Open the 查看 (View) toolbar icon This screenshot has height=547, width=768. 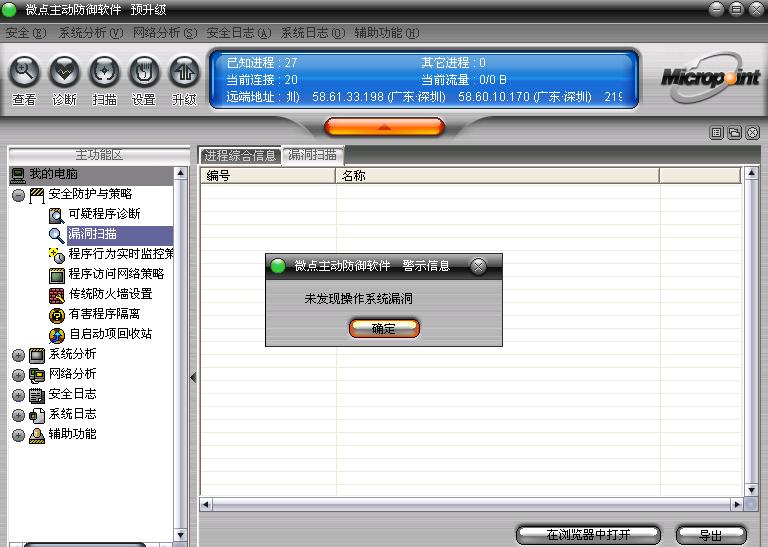click(24, 72)
